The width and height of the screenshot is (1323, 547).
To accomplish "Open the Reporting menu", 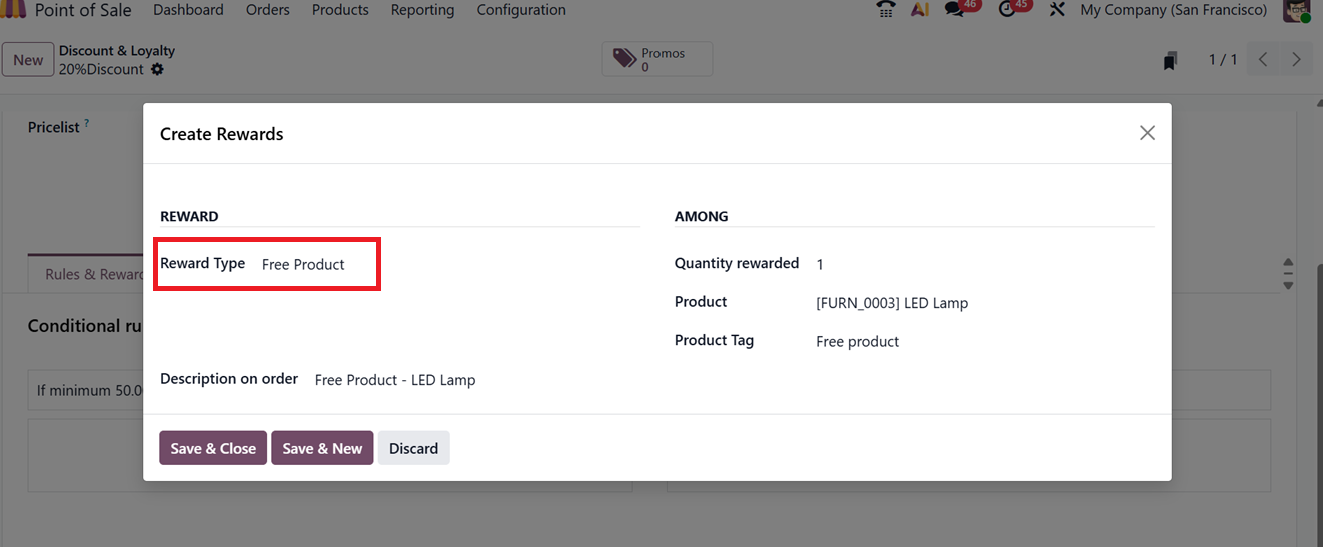I will click(x=422, y=10).
